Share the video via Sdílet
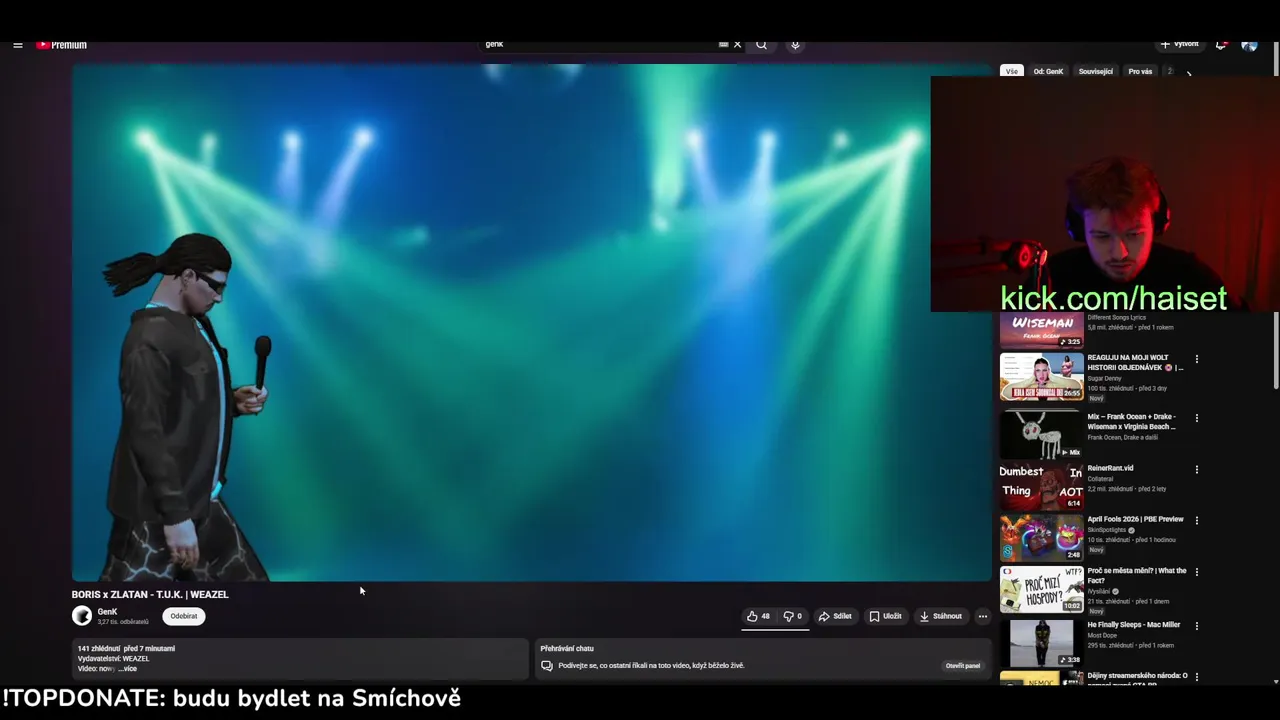 pos(835,616)
